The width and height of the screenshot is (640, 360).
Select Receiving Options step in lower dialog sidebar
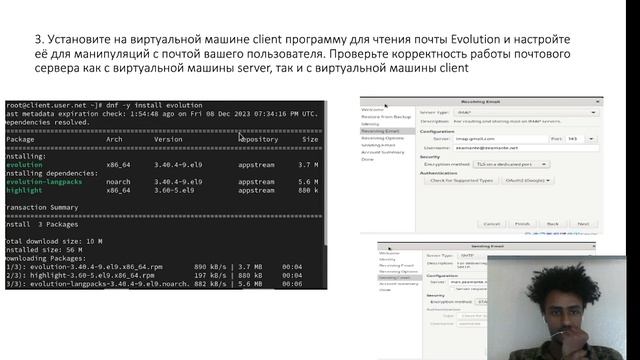[x=398, y=271]
